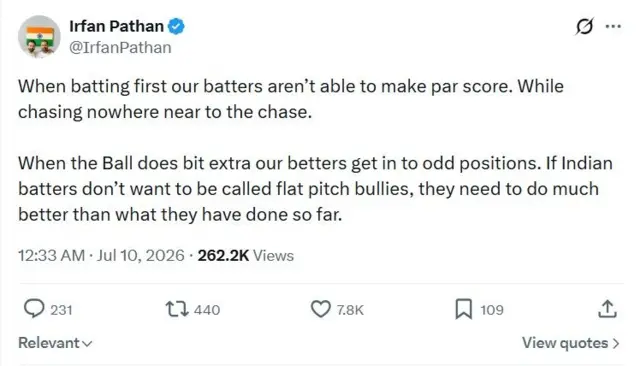Click the @IrfanPathan handle
The width and height of the screenshot is (640, 366).
[120, 48]
